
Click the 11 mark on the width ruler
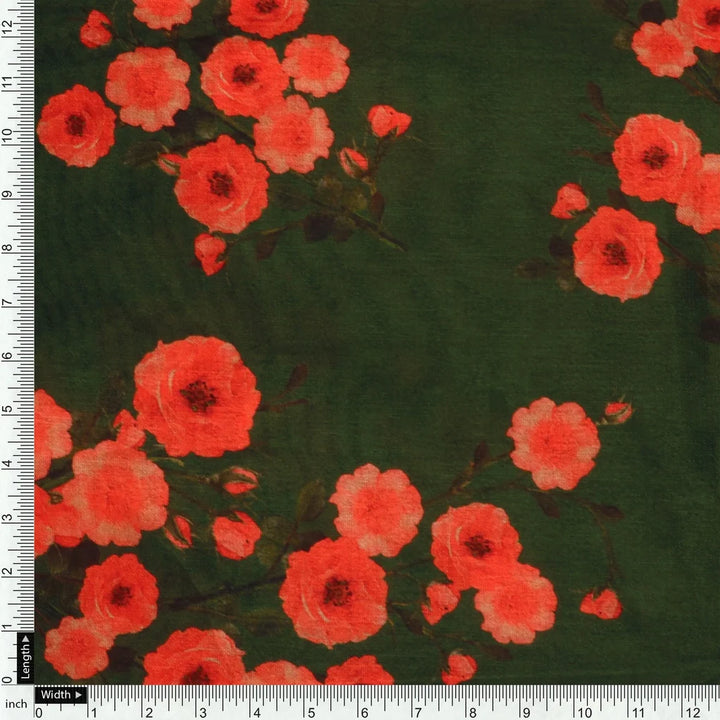pyautogui.click(x=637, y=712)
